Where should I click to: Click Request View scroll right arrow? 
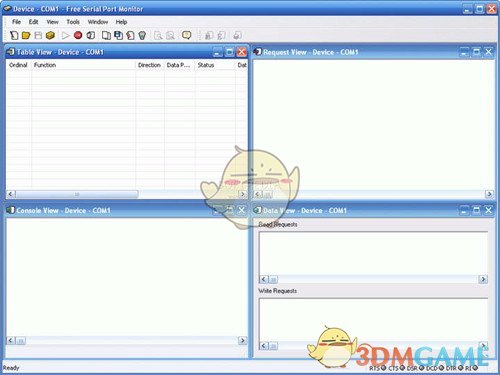pyautogui.click(x=489, y=194)
